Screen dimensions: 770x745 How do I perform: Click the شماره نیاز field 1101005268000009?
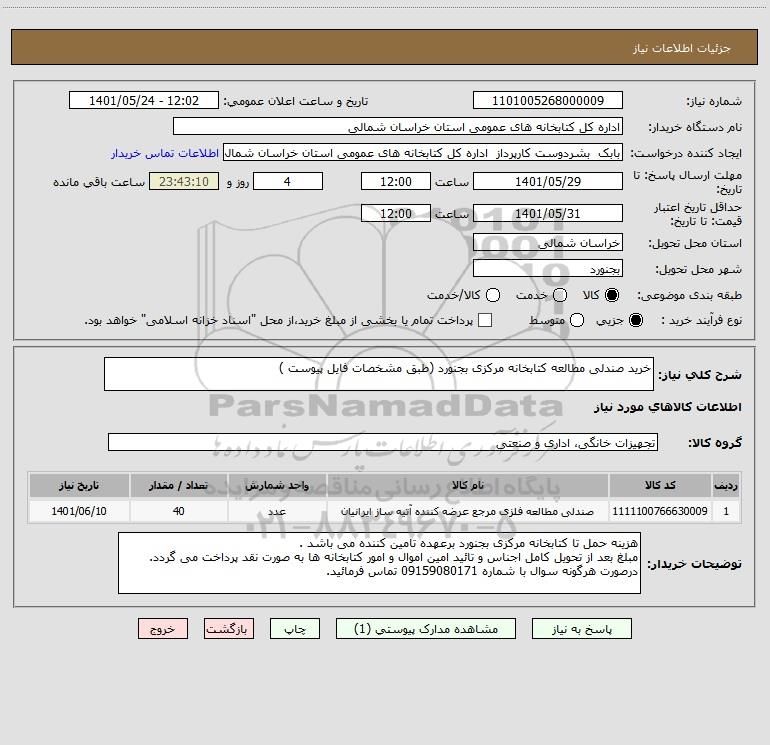point(548,100)
